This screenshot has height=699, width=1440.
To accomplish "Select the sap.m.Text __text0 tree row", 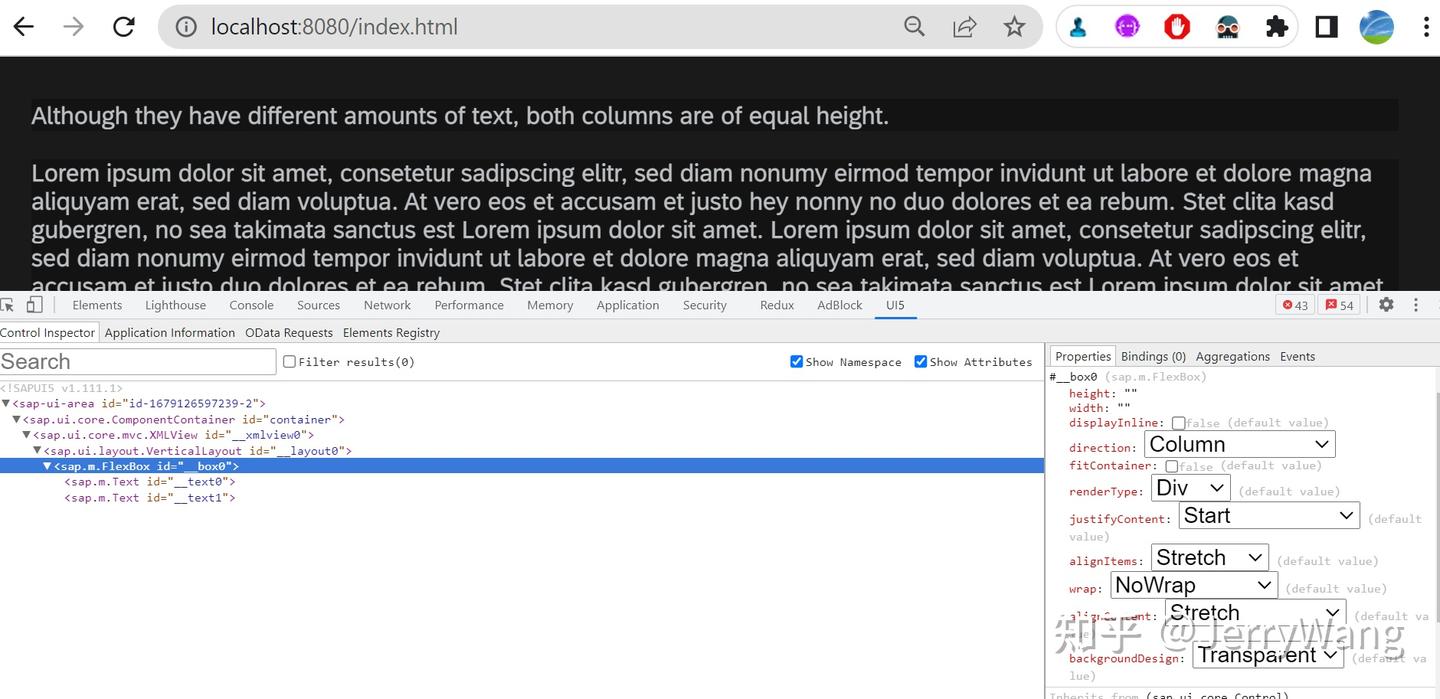I will [x=149, y=482].
